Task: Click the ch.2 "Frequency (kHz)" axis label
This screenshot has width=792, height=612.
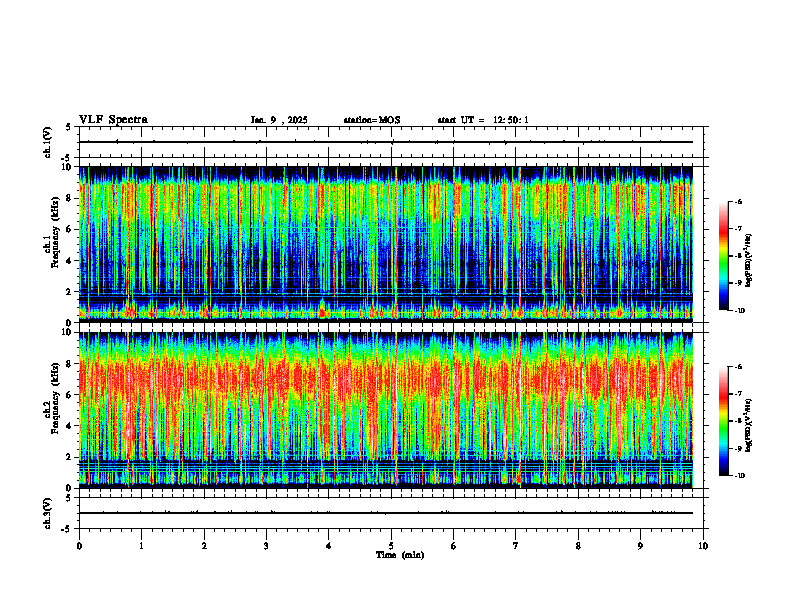Action: click(x=56, y=398)
